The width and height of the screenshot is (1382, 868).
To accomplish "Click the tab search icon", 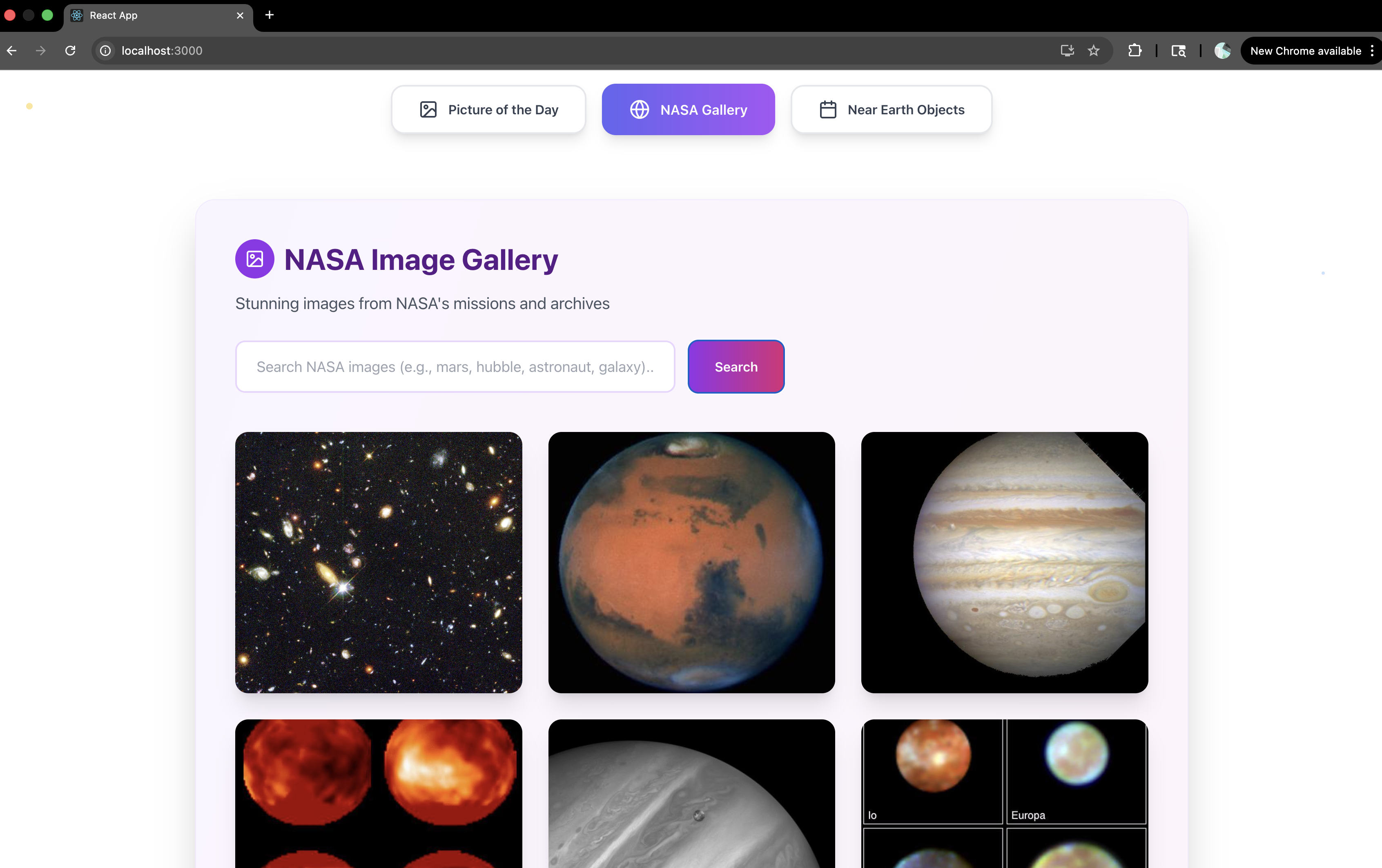I will click(1178, 51).
